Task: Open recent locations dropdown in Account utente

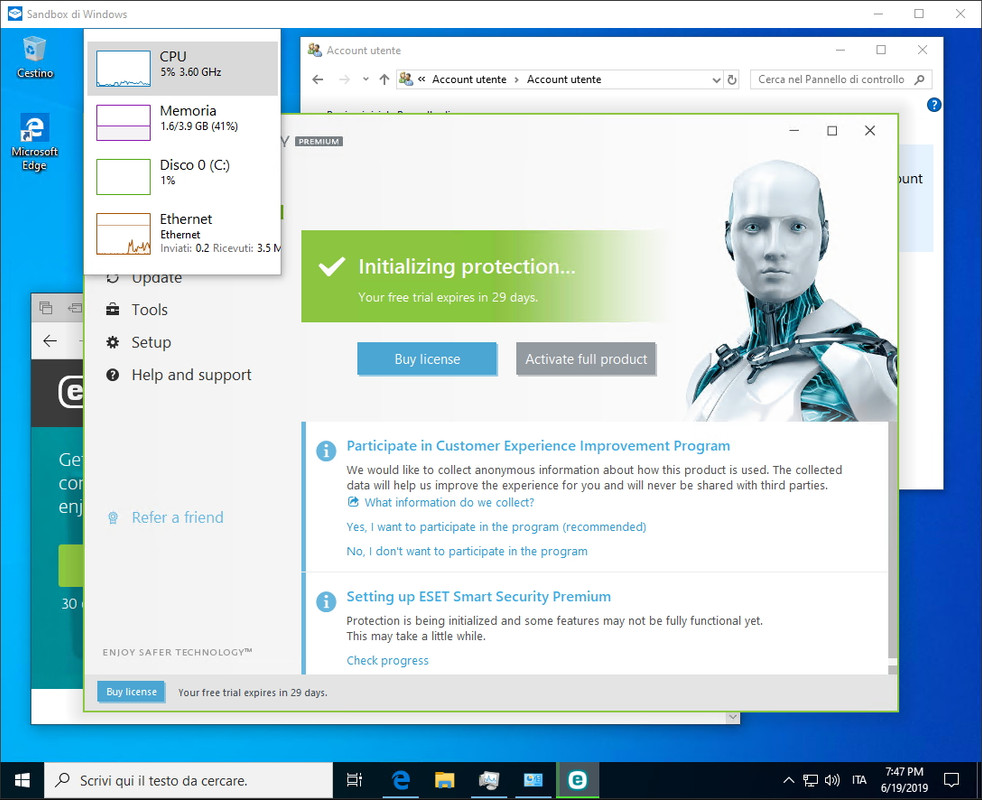Action: pos(366,80)
